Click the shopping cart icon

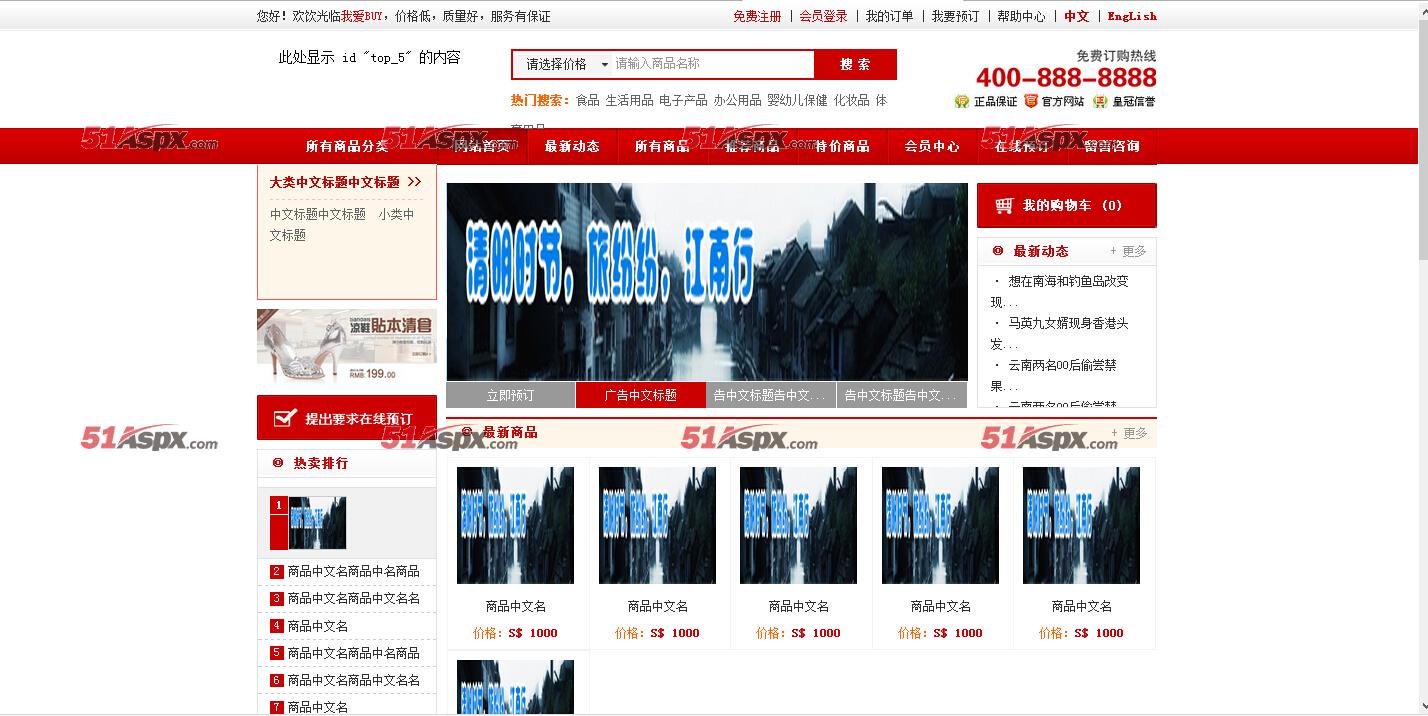(x=1004, y=206)
